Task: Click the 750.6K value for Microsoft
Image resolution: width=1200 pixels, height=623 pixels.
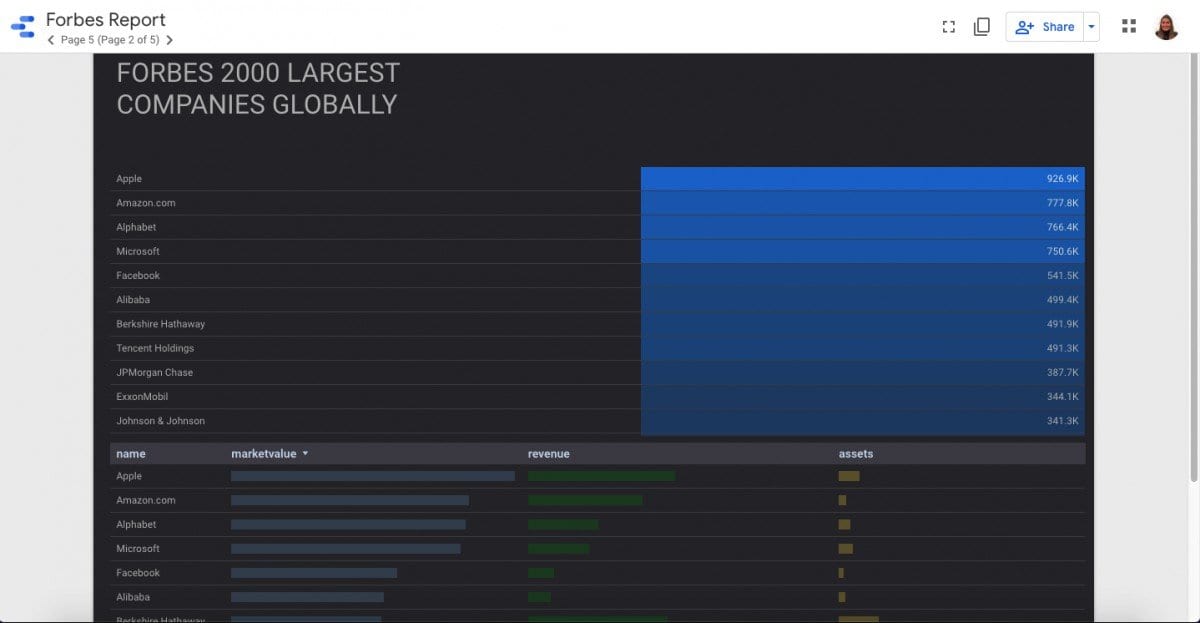Action: 1063,251
